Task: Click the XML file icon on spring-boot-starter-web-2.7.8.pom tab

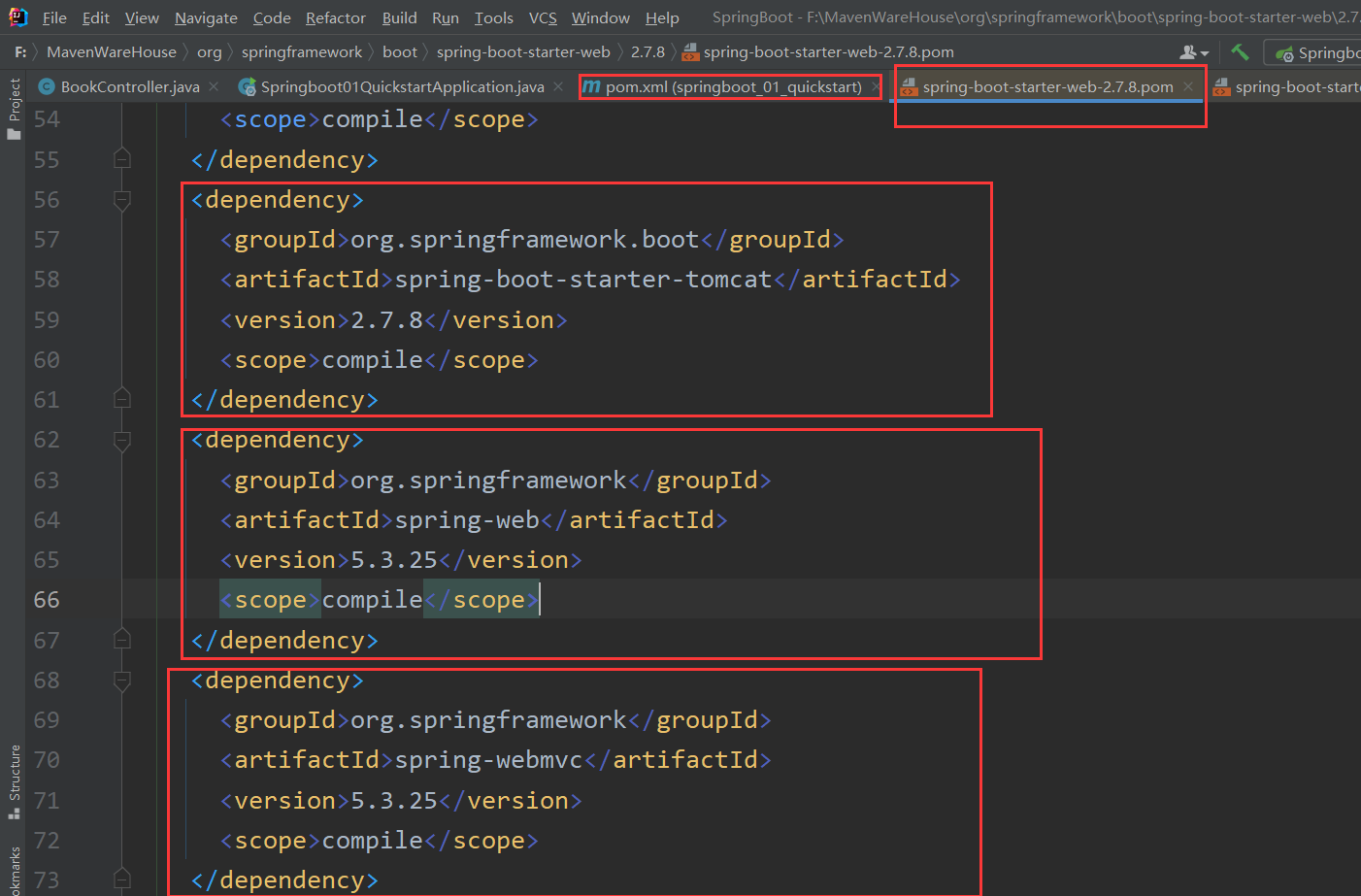Action: [x=909, y=86]
